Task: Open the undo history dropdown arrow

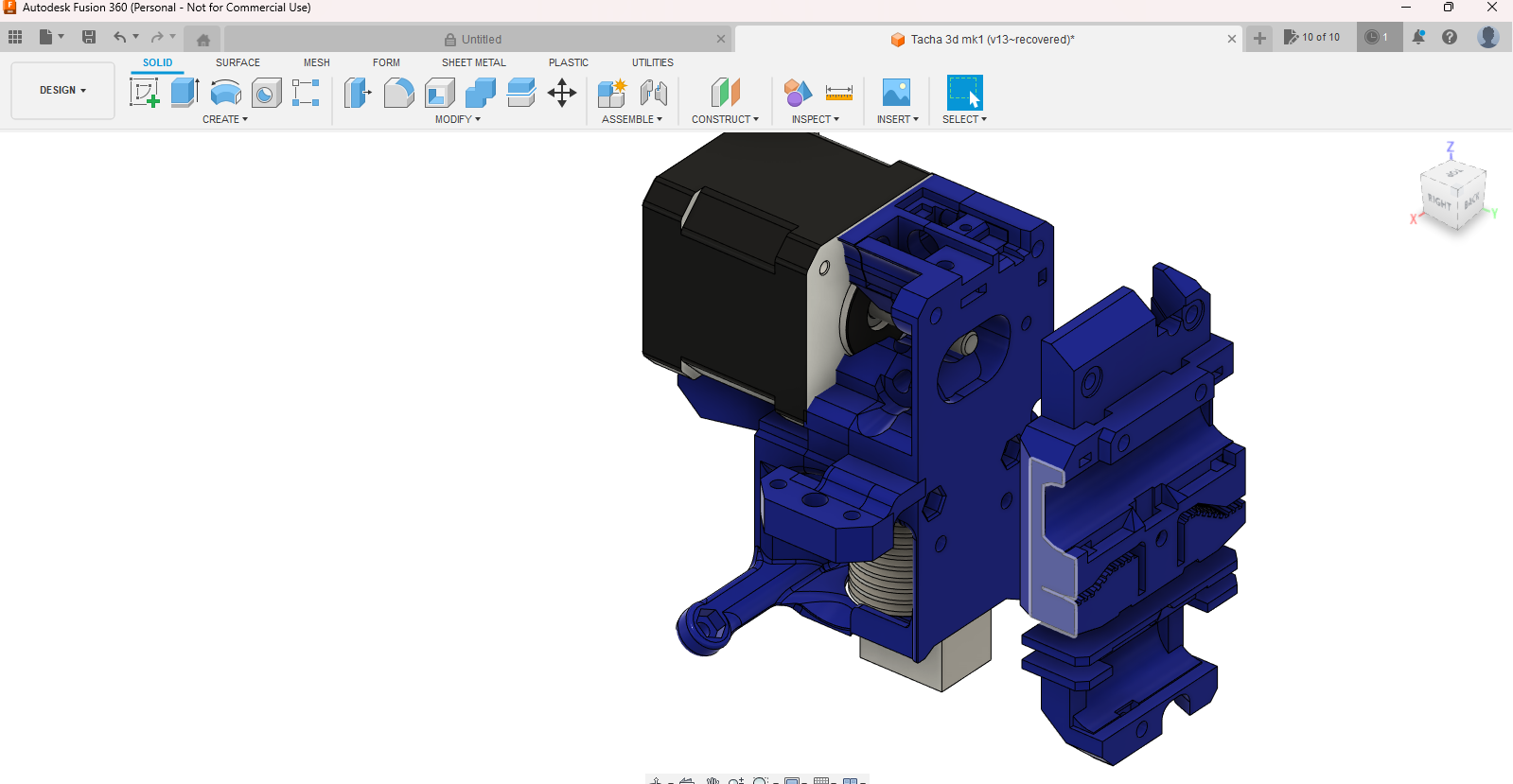Action: [x=136, y=37]
